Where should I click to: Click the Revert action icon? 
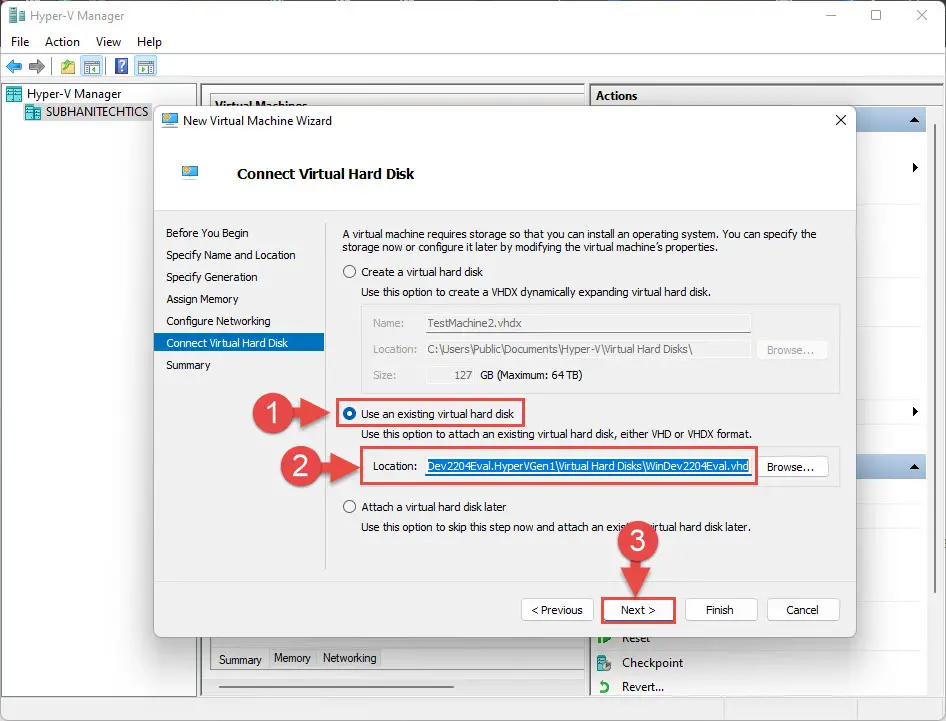tap(604, 687)
